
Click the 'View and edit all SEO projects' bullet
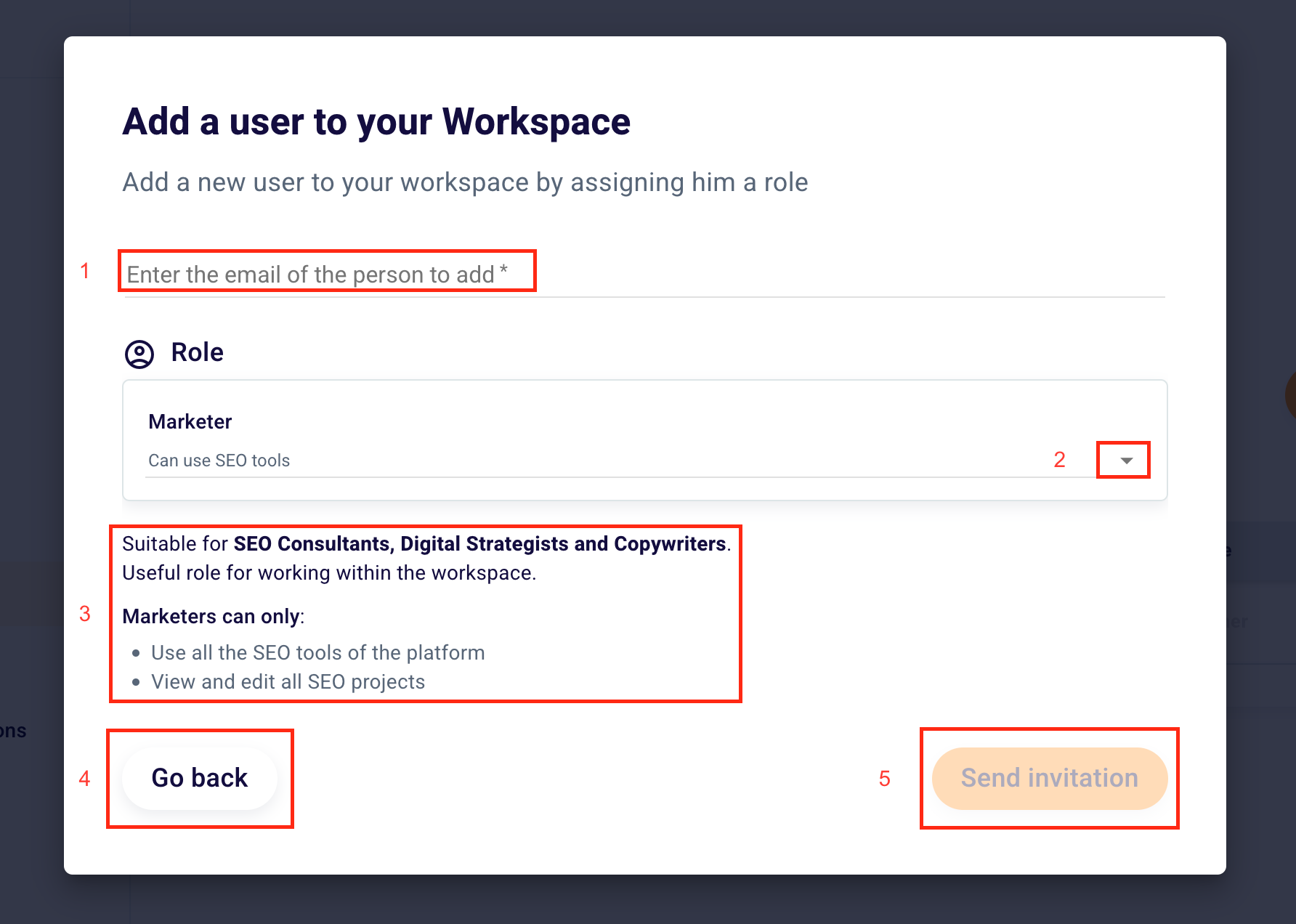tap(288, 681)
